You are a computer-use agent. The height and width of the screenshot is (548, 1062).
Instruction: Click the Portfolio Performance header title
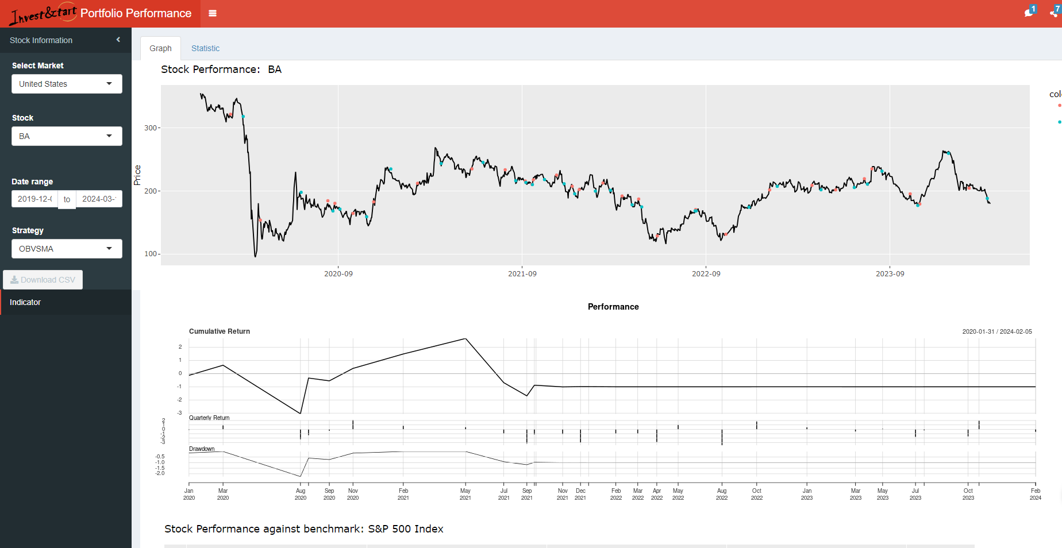(x=136, y=14)
